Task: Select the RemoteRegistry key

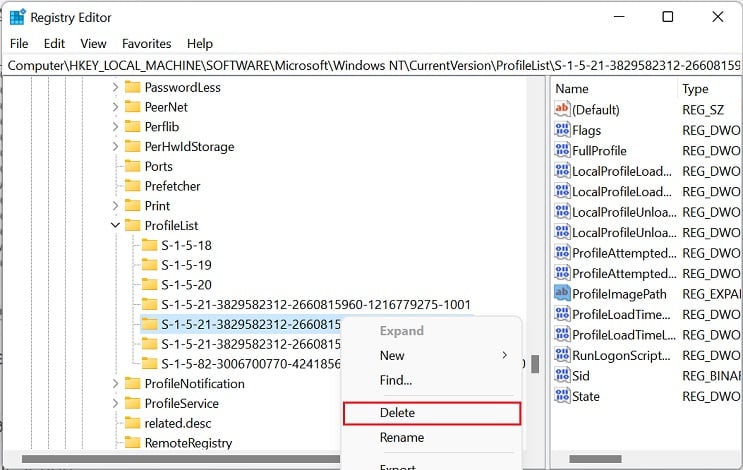Action: pos(188,443)
